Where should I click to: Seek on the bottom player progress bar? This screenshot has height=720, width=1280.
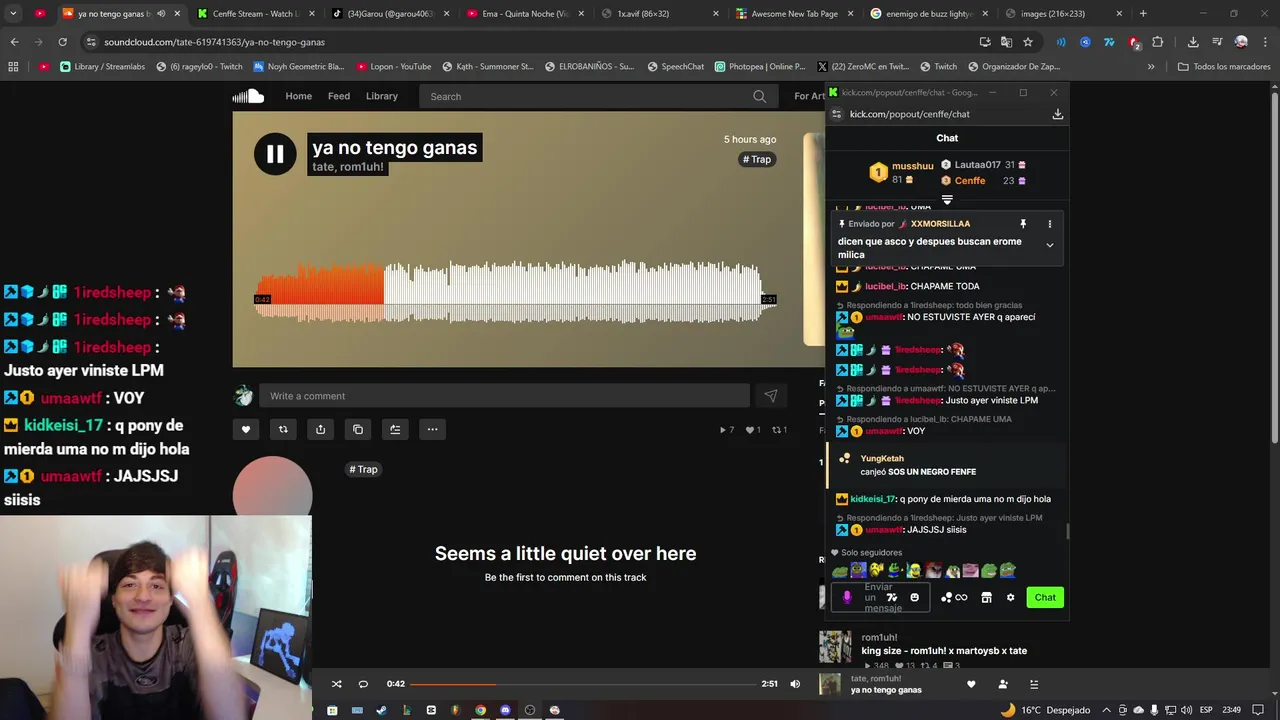pos(583,684)
